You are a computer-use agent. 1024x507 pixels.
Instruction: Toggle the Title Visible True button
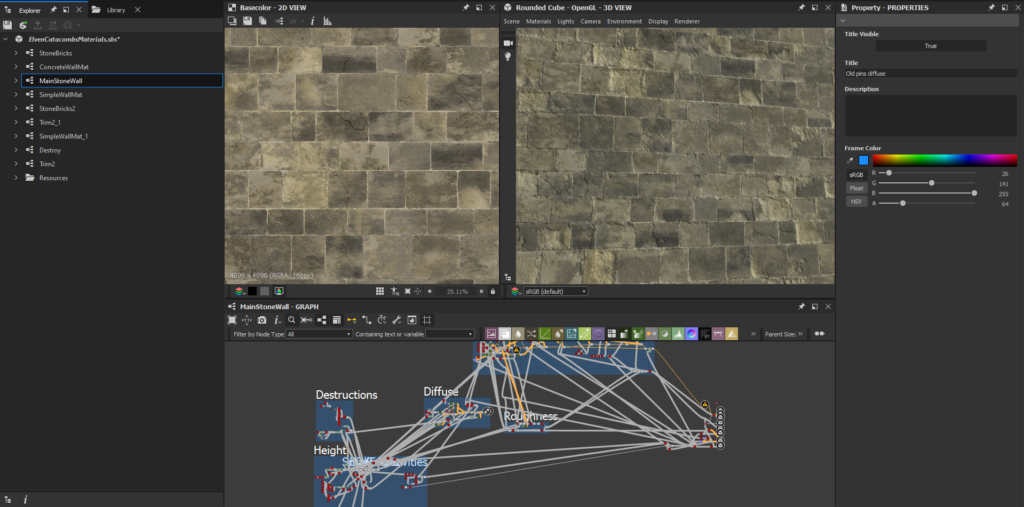click(x=930, y=46)
